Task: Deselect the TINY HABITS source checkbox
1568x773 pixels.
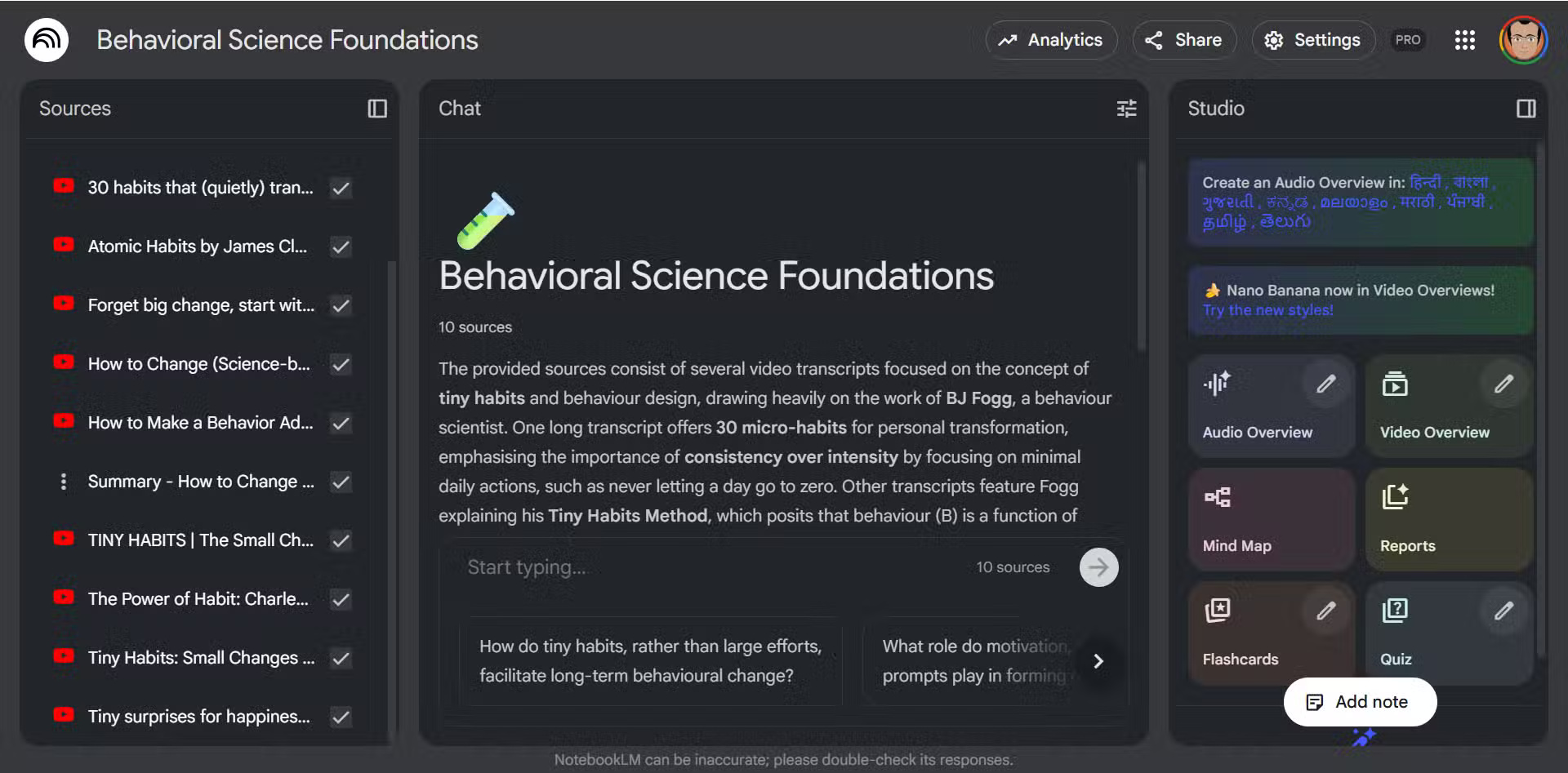Action: point(341,540)
